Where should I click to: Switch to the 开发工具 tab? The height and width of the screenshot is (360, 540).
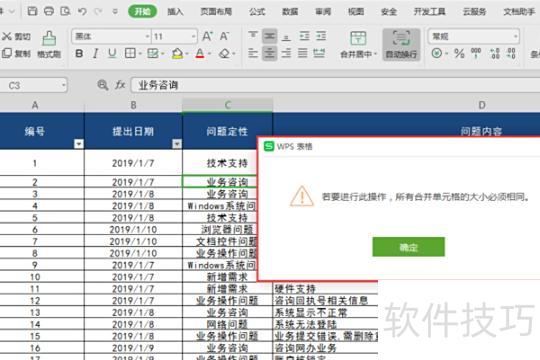[x=429, y=11]
